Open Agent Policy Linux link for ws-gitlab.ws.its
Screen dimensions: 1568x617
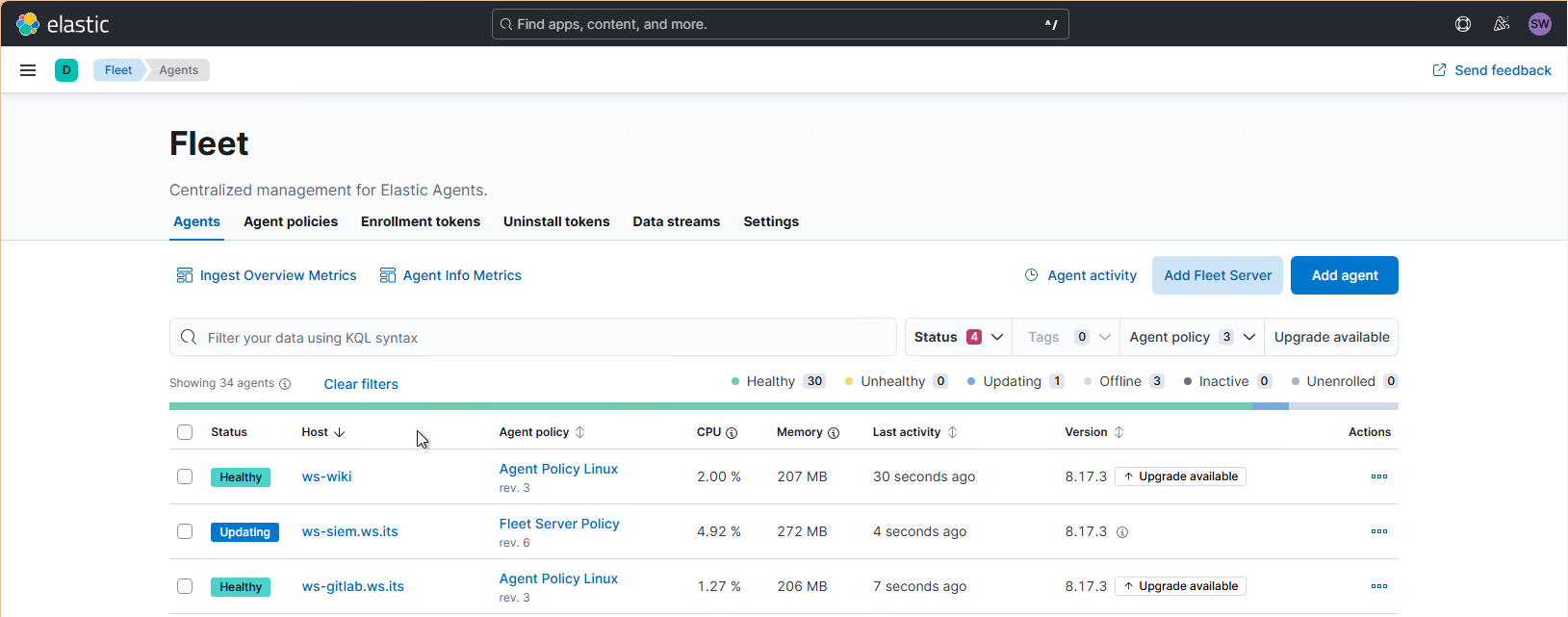(558, 578)
